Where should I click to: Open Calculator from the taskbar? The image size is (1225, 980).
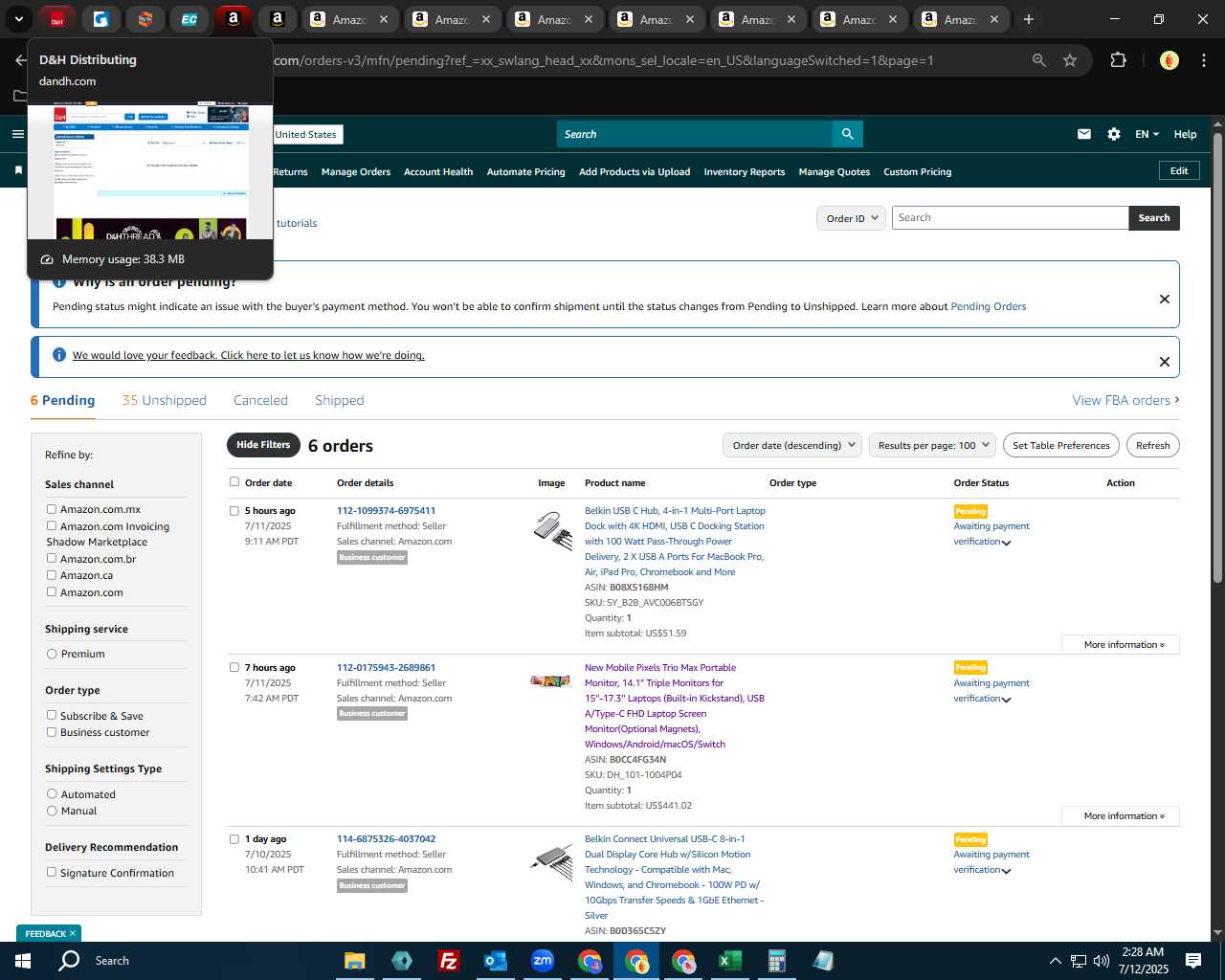(x=777, y=961)
